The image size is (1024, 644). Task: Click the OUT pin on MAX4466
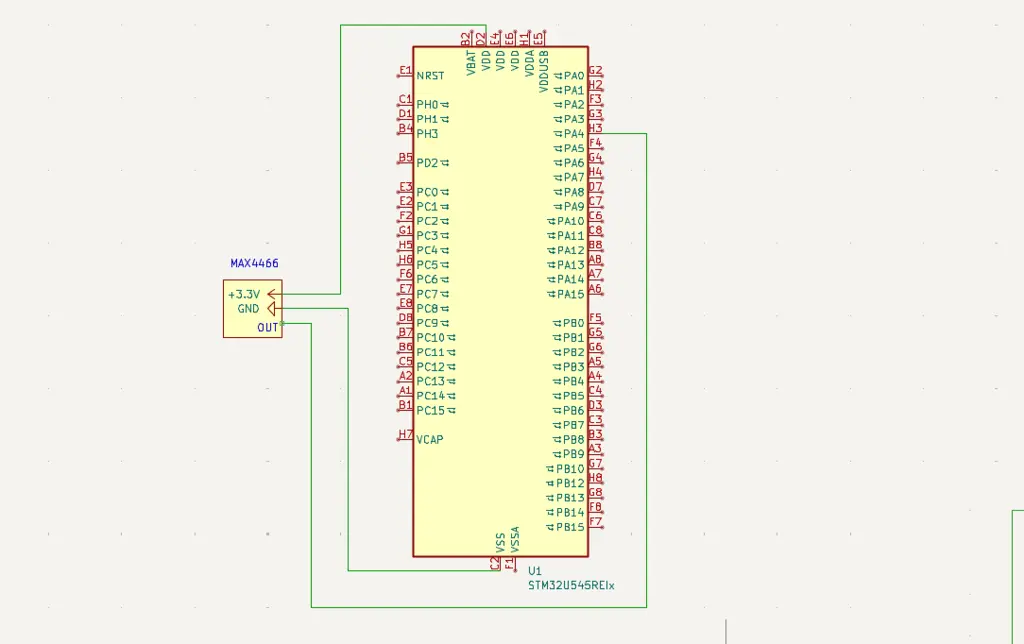pos(268,327)
